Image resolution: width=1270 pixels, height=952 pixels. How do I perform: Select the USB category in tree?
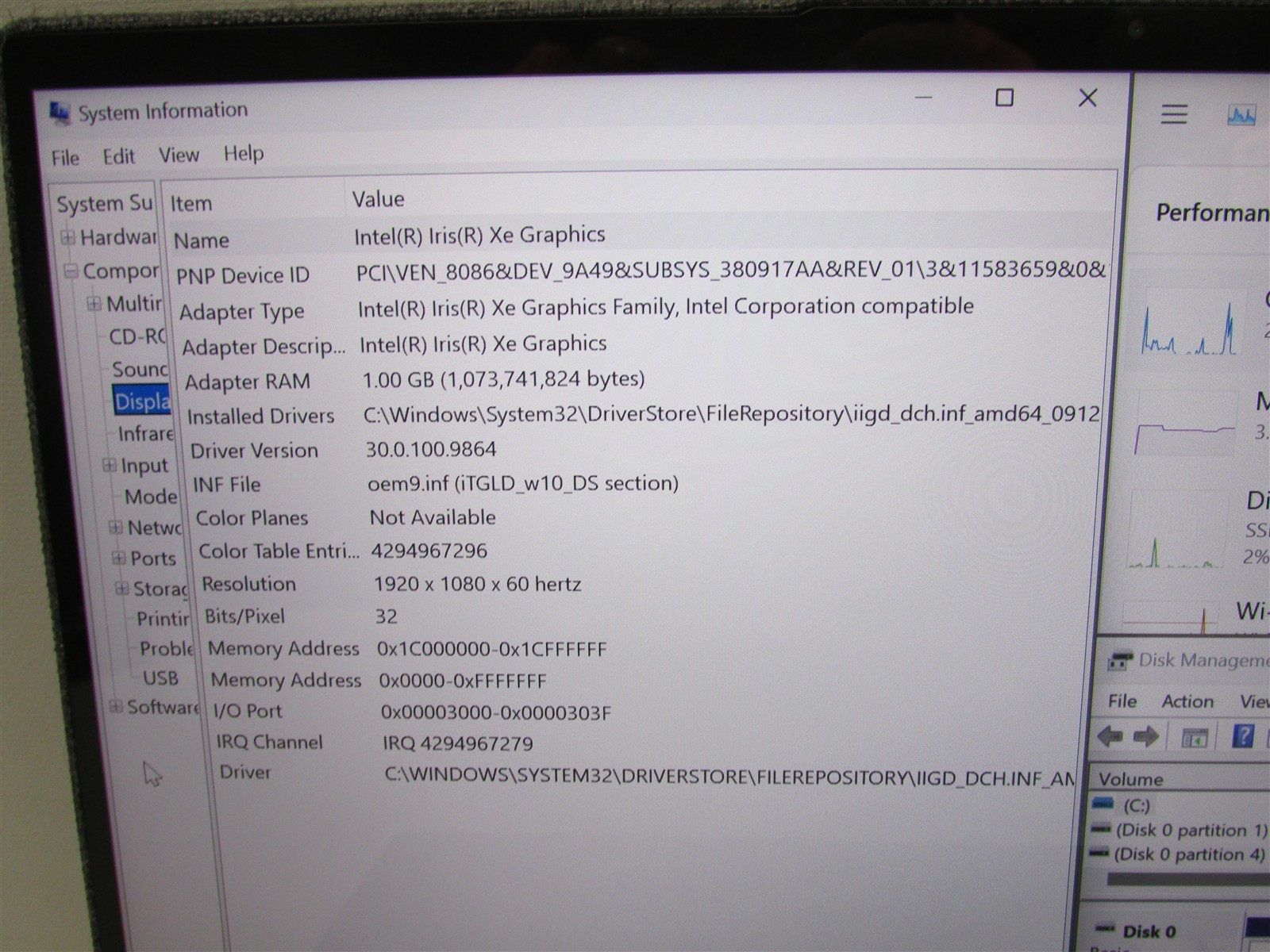[160, 678]
